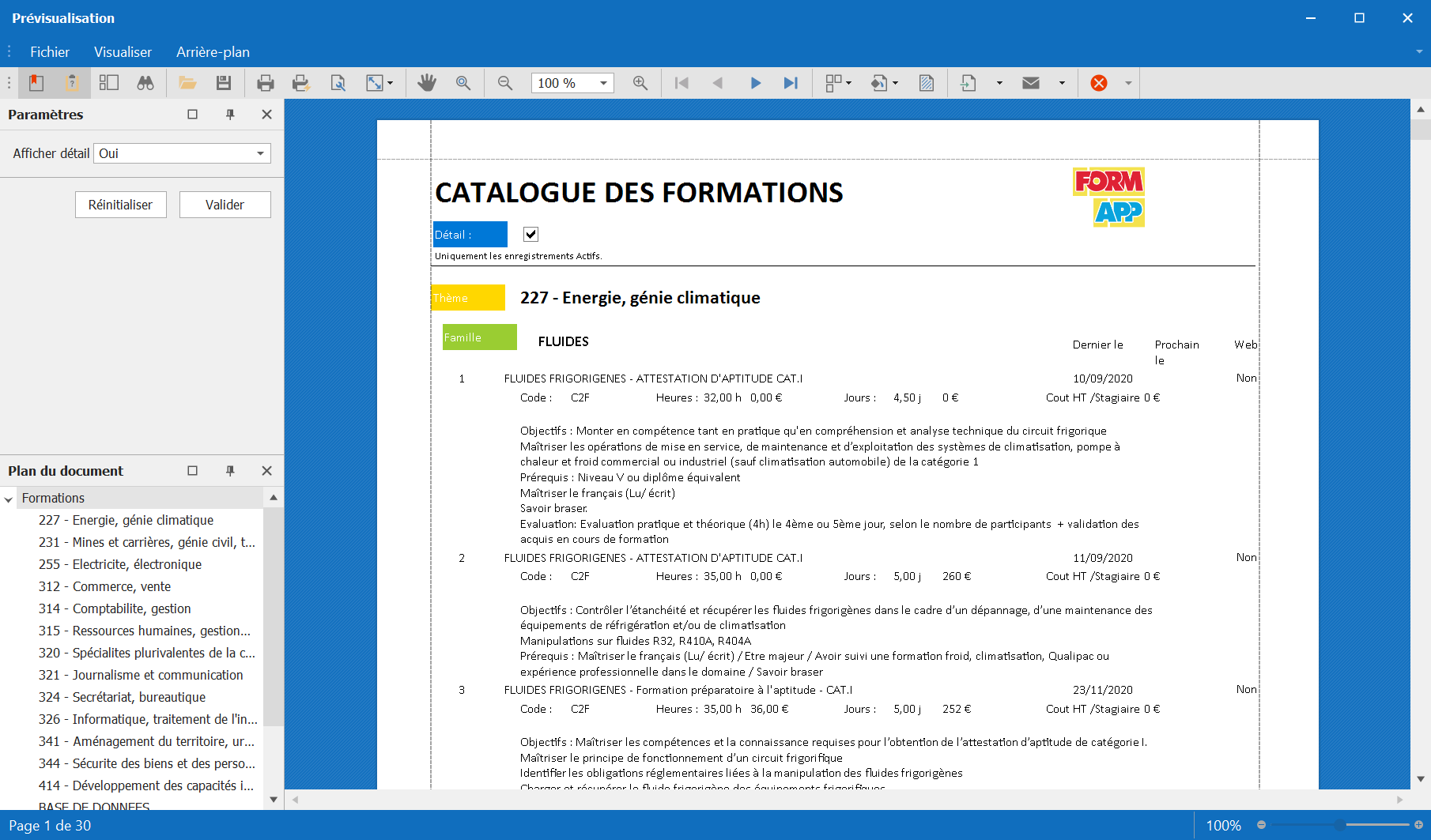Open page setup icon
Viewport: 1431px width, 840px height.
(x=338, y=83)
